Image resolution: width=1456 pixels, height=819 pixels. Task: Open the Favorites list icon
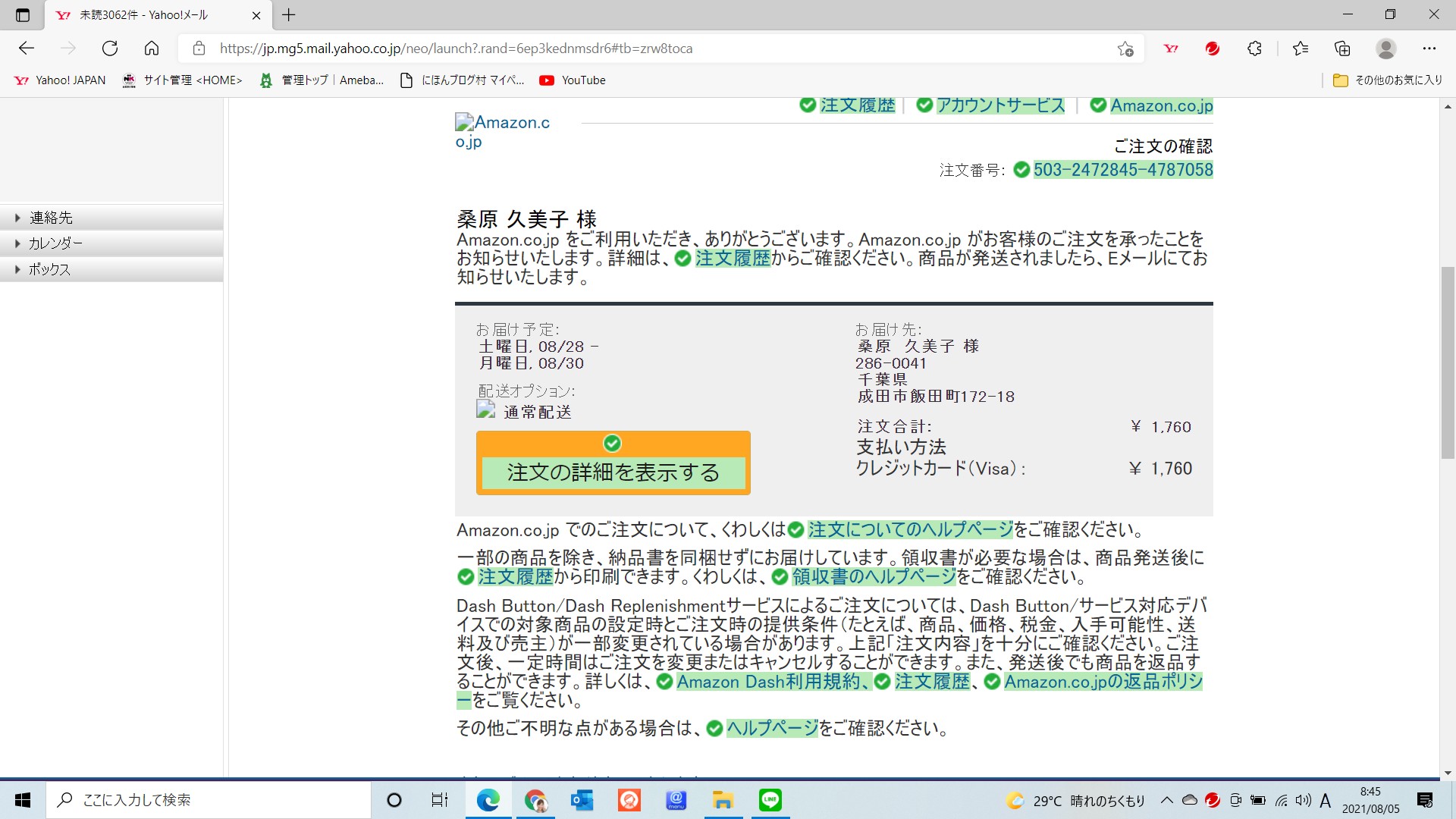click(x=1301, y=49)
